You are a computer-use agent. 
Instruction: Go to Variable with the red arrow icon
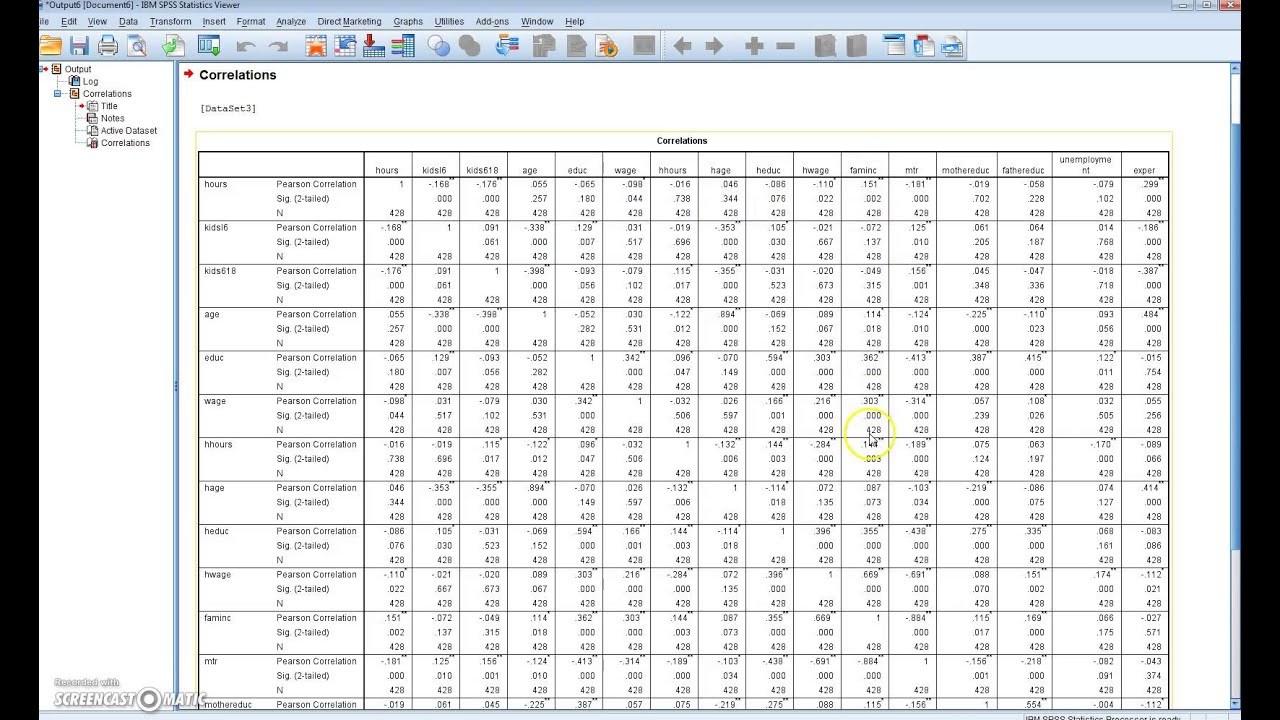tap(374, 45)
